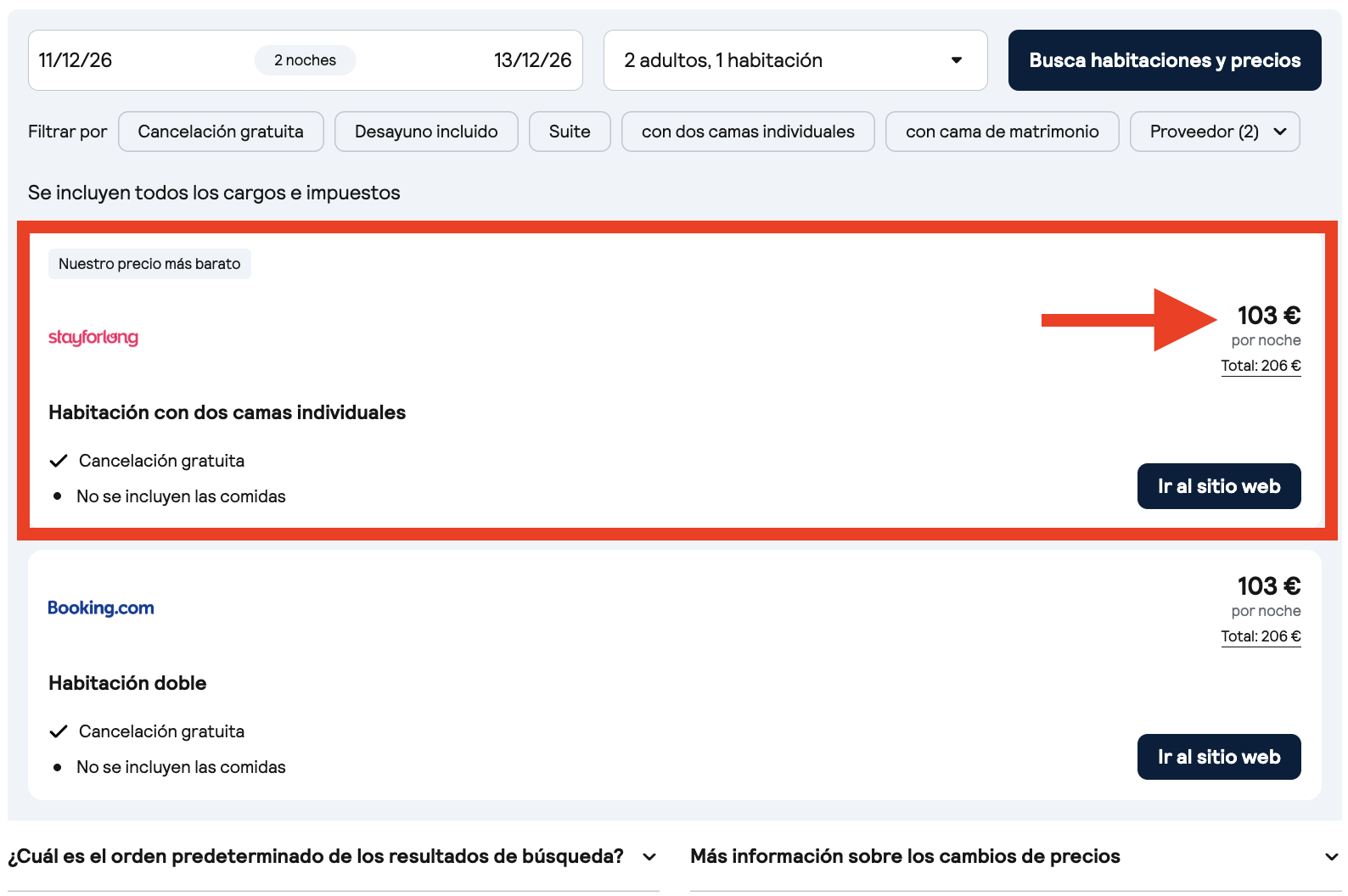Click Ir al sitio web for stayforlong
The image size is (1348, 896).
click(x=1219, y=486)
